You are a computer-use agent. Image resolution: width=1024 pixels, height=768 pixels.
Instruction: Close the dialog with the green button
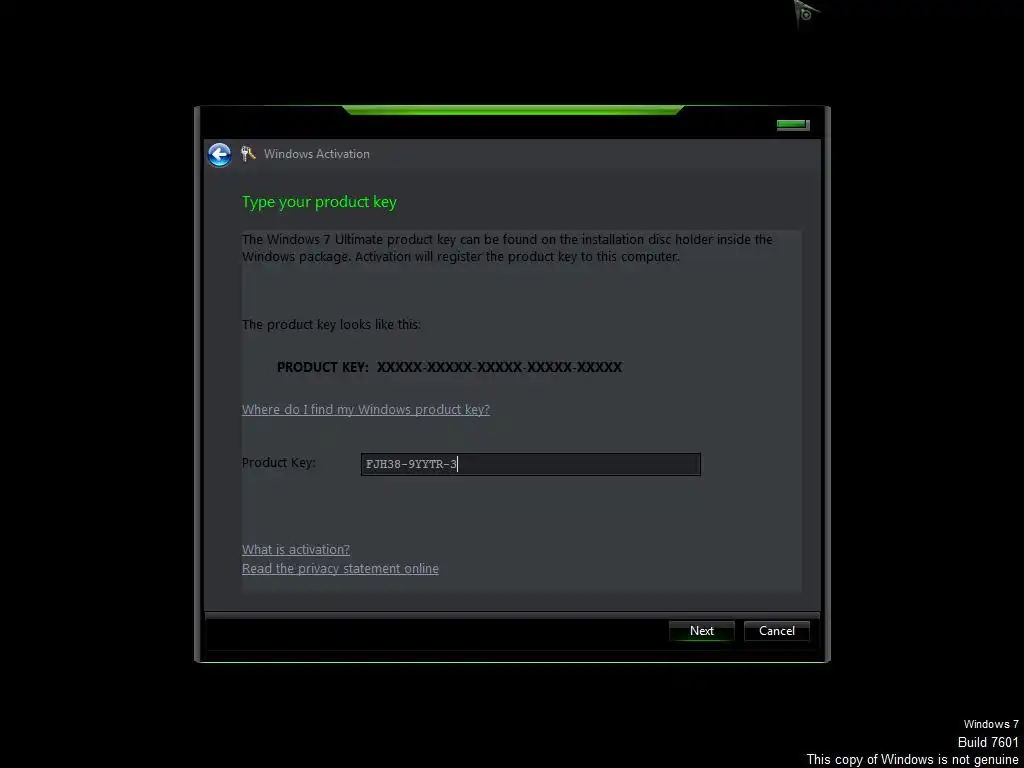point(793,125)
